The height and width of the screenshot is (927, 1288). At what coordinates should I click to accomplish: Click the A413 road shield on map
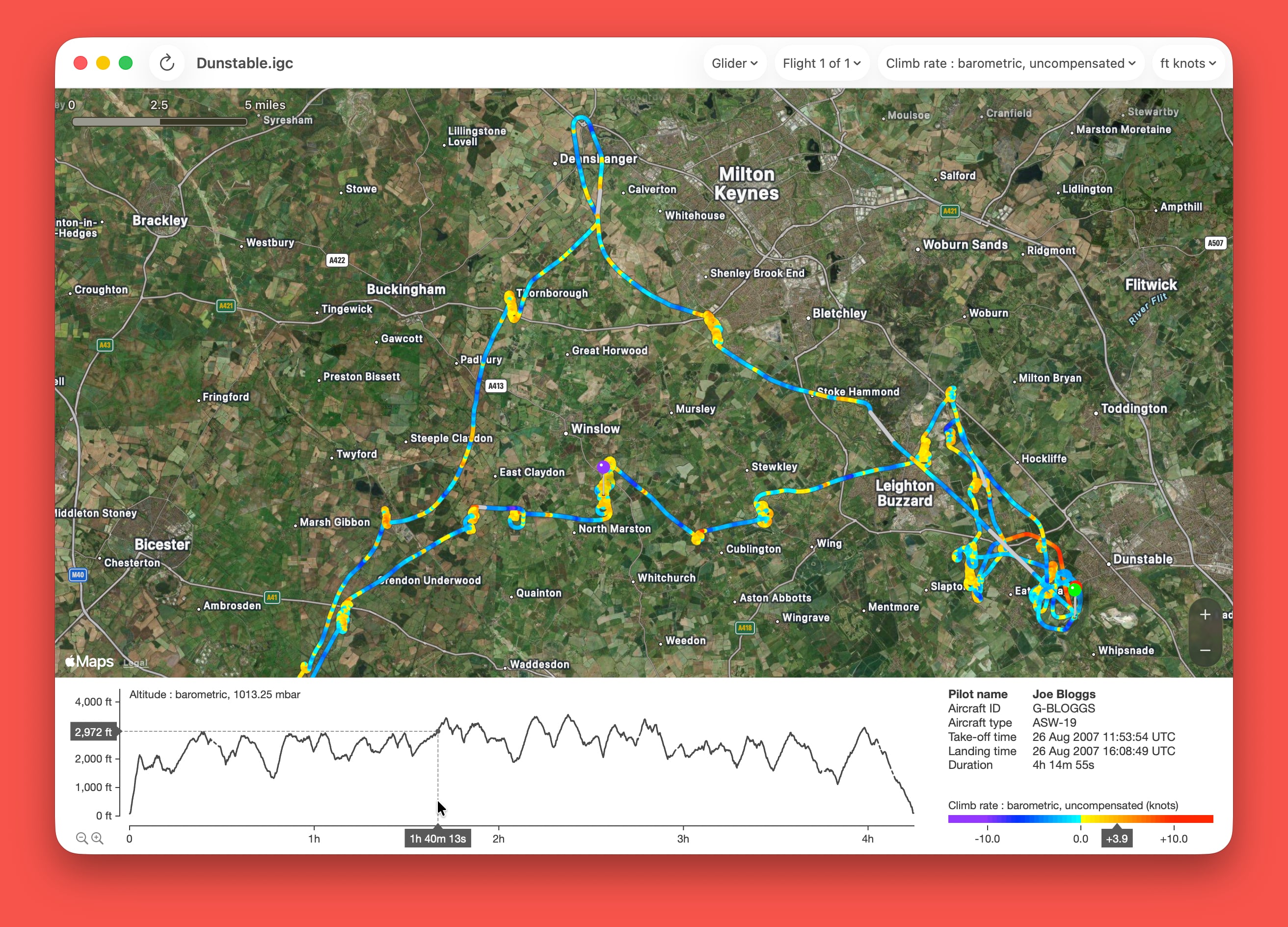click(x=496, y=386)
